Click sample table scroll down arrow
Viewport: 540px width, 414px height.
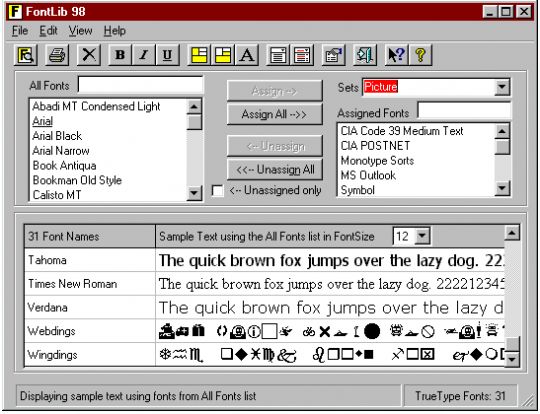pos(512,359)
